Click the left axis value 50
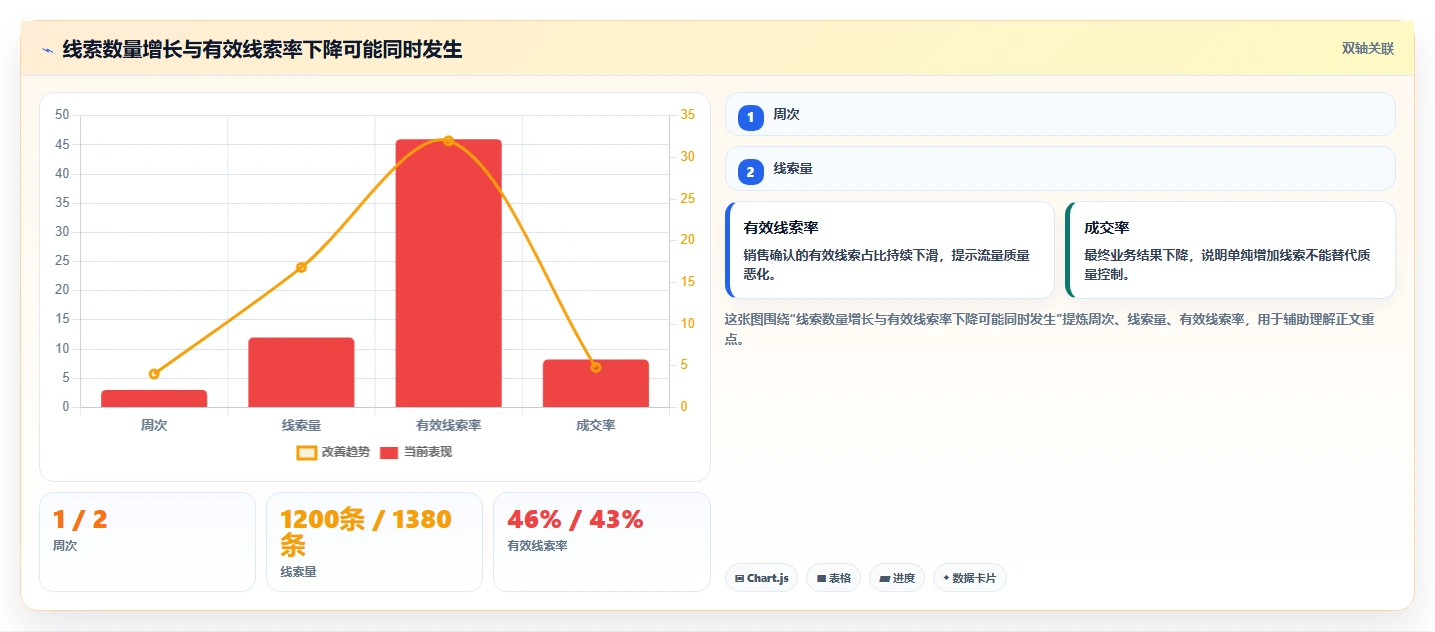This screenshot has height=632, width=1435. (x=62, y=115)
